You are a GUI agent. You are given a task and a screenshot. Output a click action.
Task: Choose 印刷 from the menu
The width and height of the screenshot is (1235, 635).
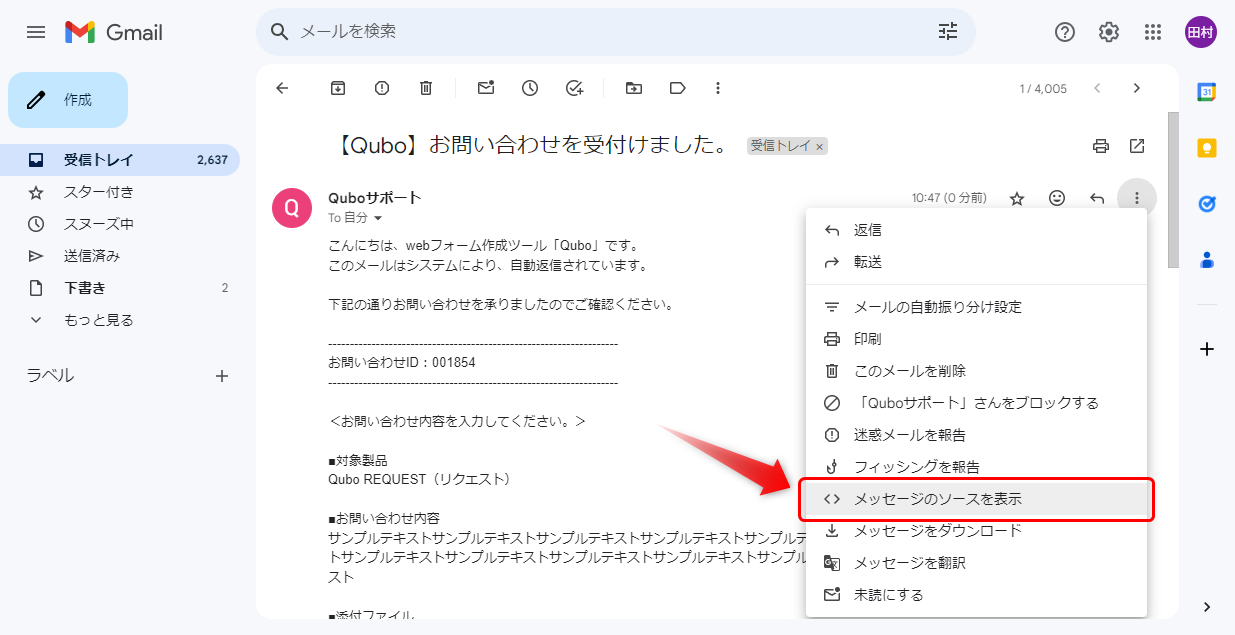pyautogui.click(x=976, y=339)
